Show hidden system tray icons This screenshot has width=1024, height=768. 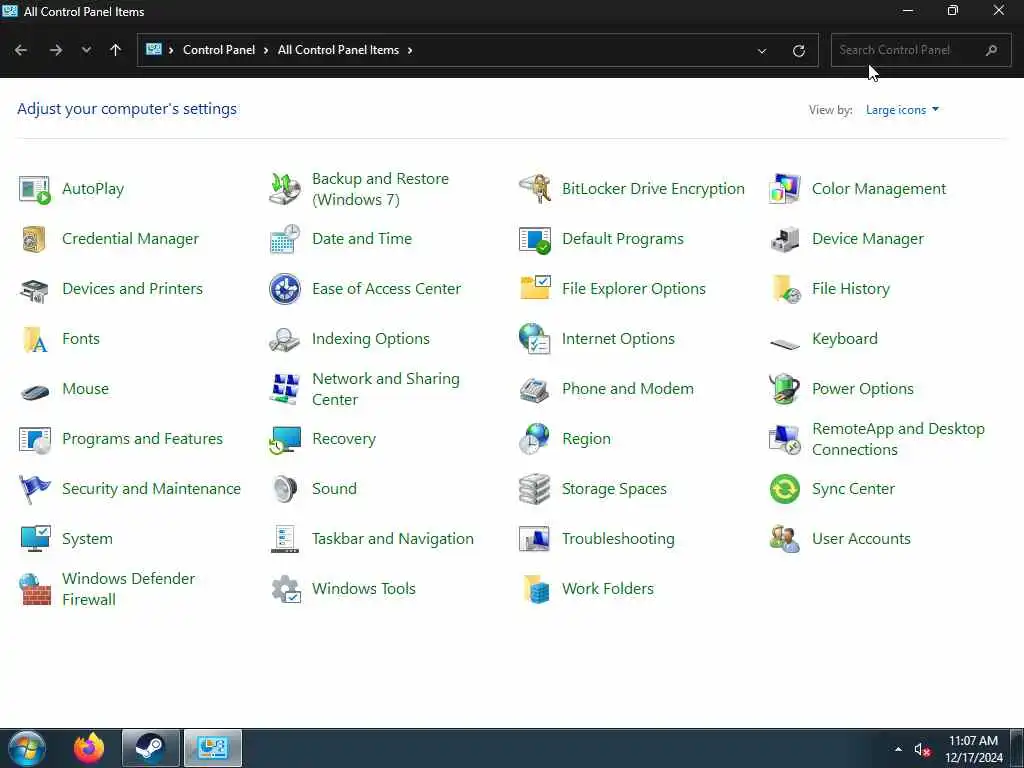click(898, 750)
